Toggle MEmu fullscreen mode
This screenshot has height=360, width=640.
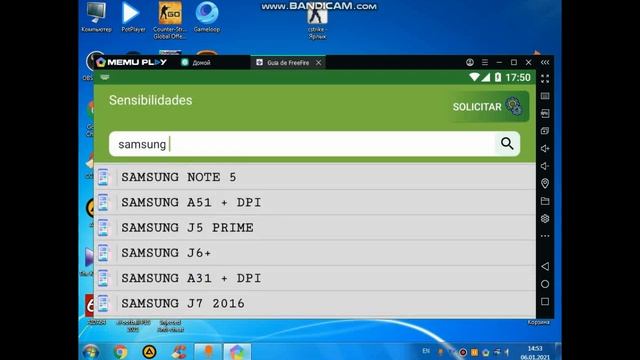pyautogui.click(x=545, y=78)
